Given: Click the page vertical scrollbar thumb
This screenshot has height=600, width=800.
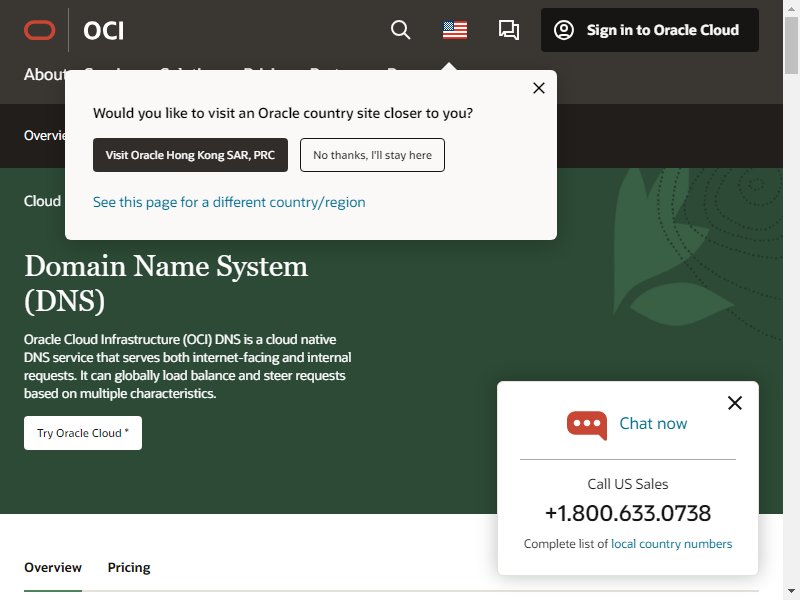Looking at the screenshot, I should [791, 45].
